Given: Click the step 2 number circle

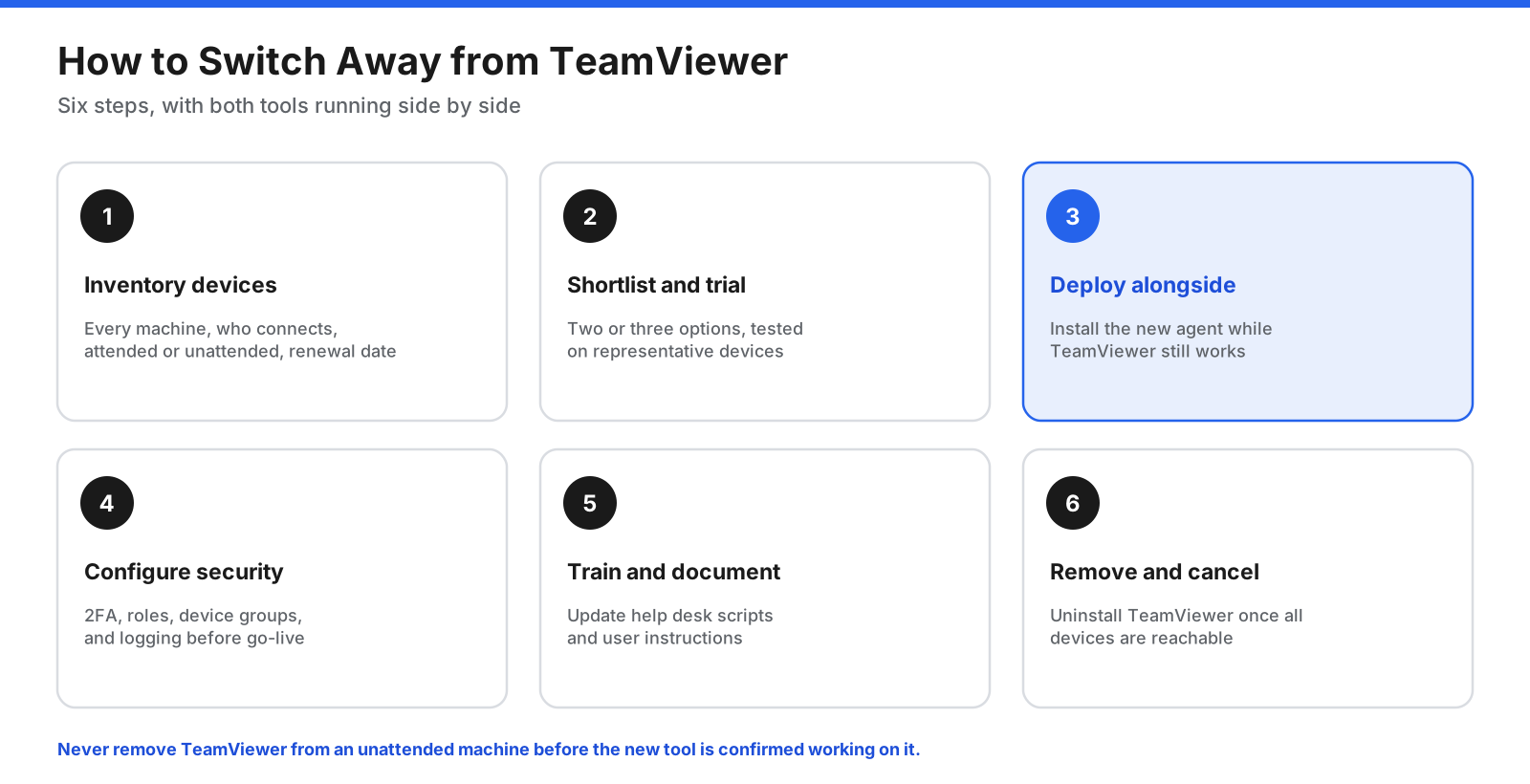Looking at the screenshot, I should [x=590, y=216].
